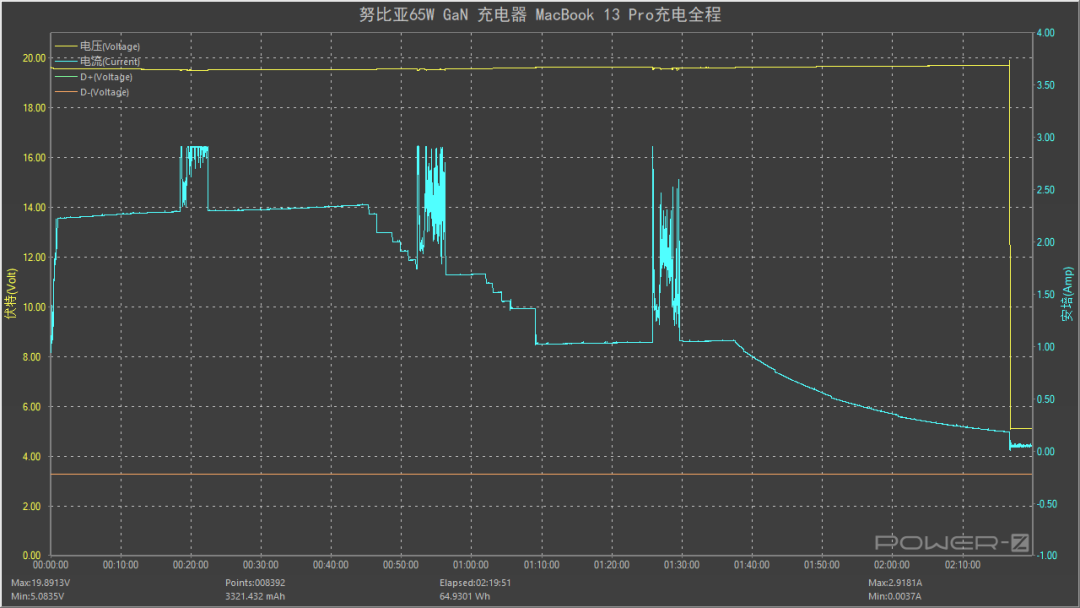Click the yellow legend line for Voltage
This screenshot has width=1080, height=608.
(65, 46)
